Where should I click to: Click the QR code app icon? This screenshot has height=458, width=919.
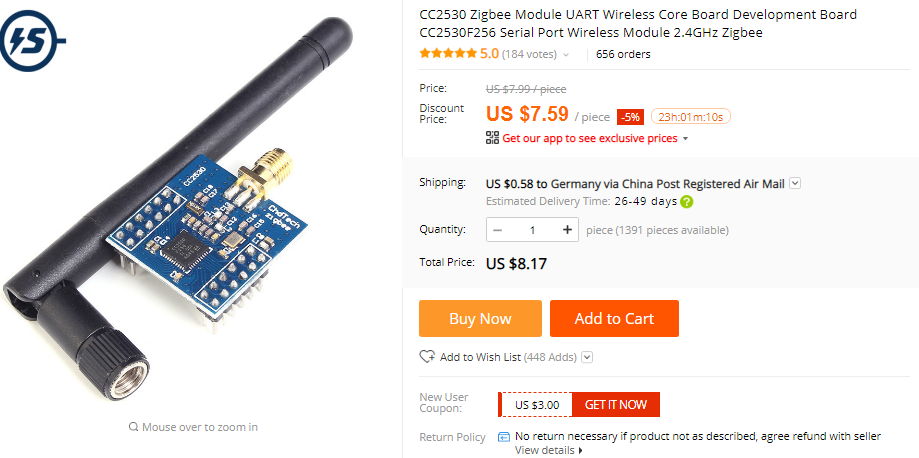[492, 138]
